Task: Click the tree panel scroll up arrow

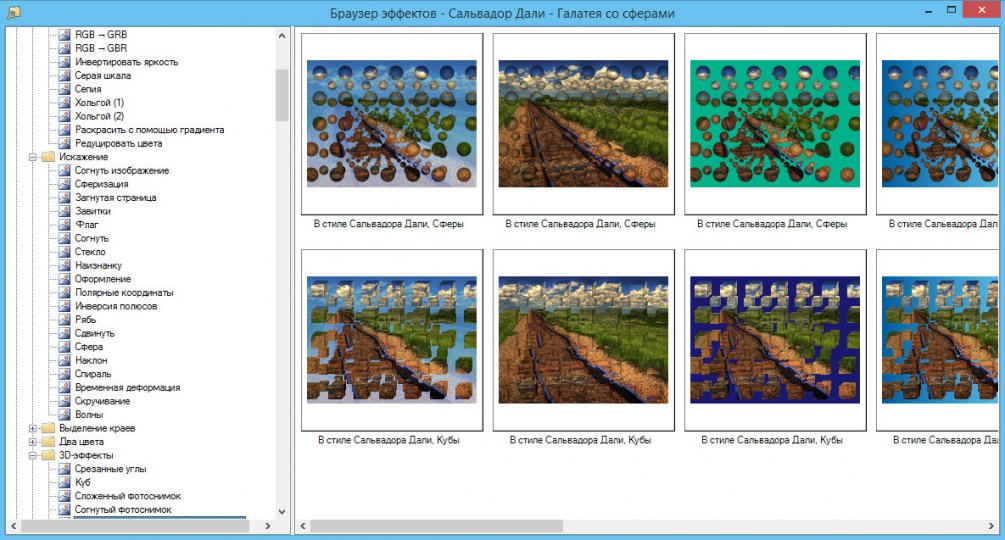Action: click(x=282, y=36)
